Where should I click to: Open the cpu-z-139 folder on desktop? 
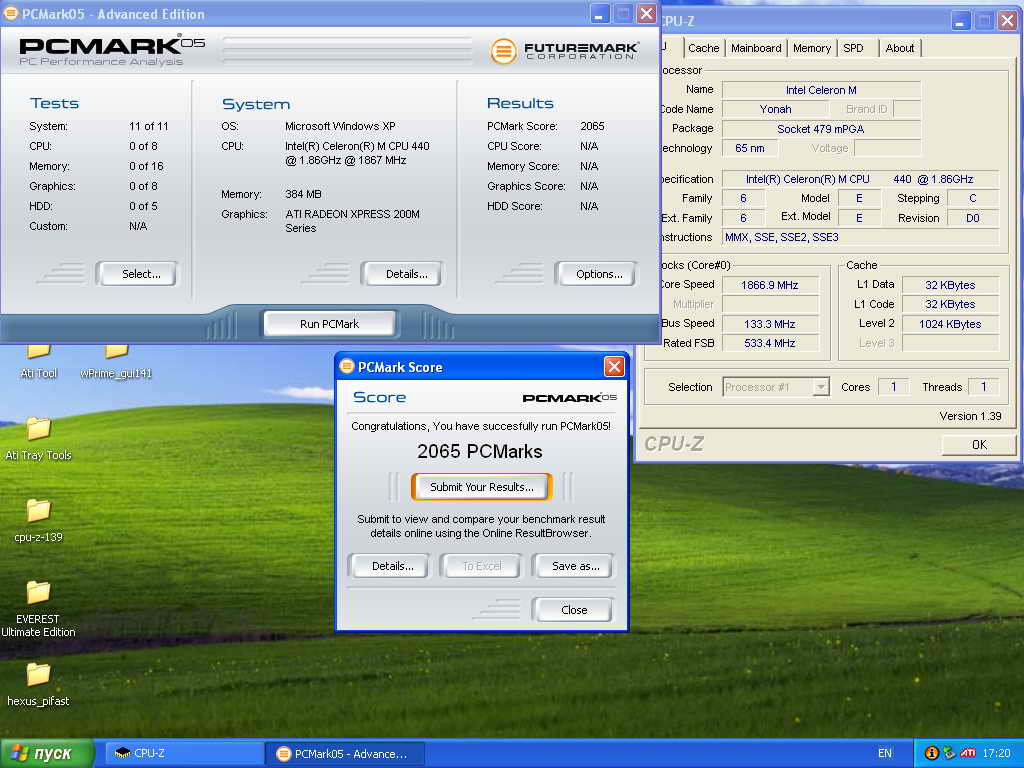pos(39,520)
